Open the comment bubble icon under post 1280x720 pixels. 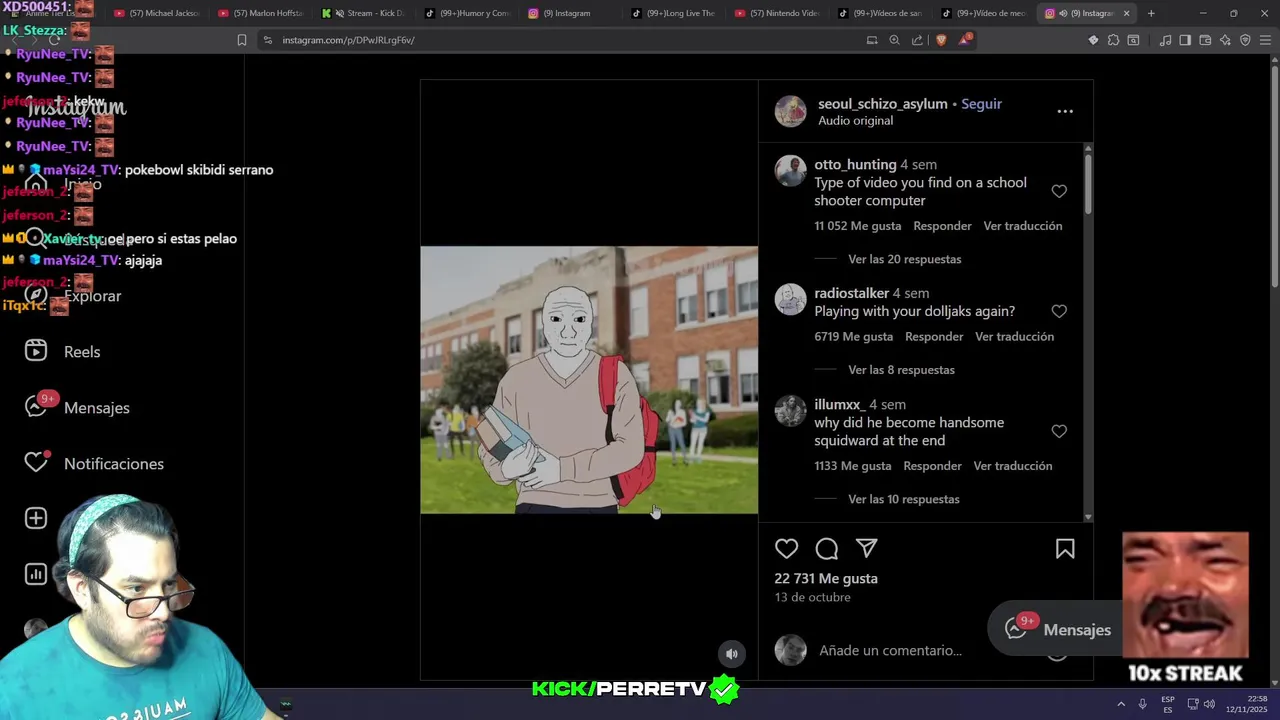point(827,549)
